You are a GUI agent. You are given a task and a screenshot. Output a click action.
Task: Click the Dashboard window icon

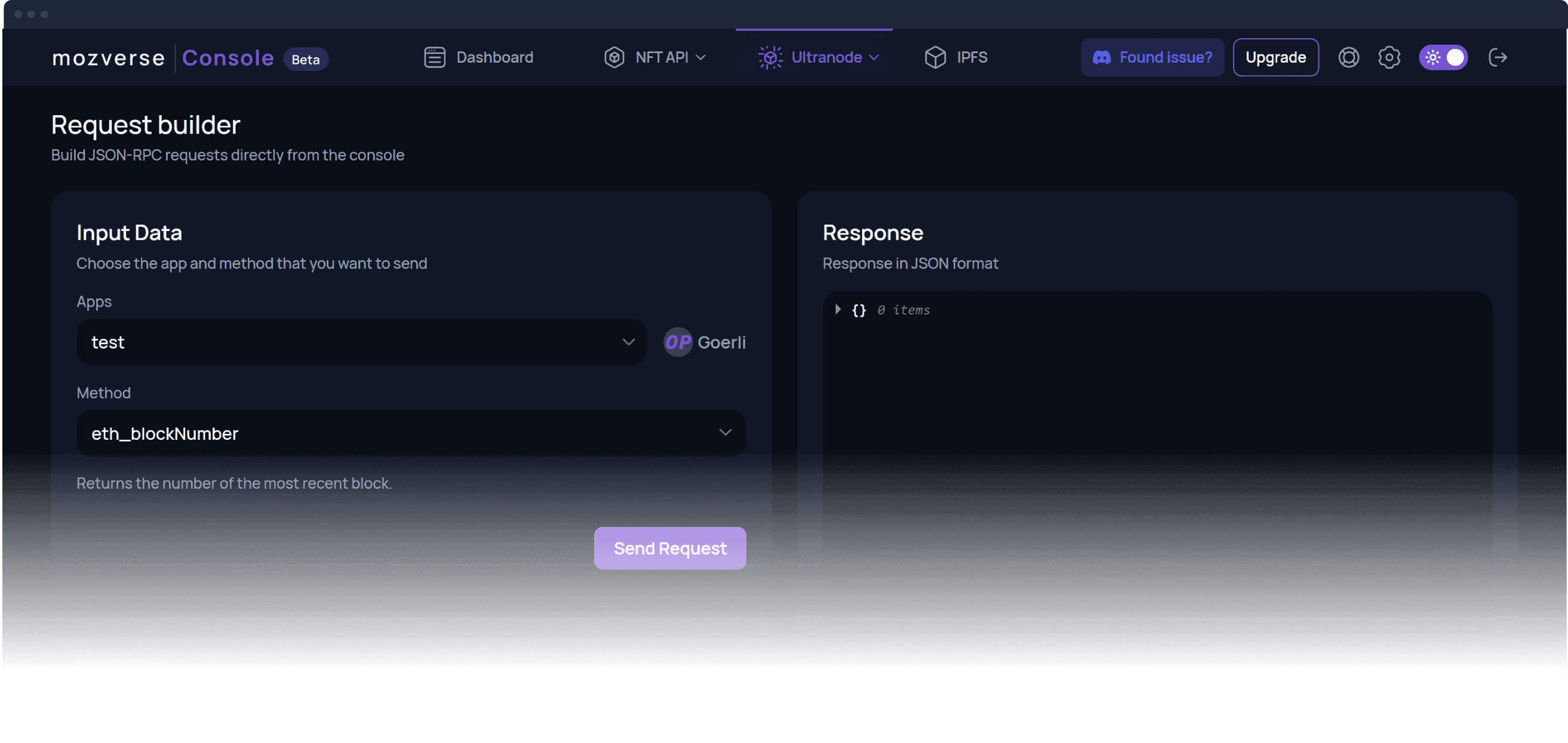[x=435, y=57]
